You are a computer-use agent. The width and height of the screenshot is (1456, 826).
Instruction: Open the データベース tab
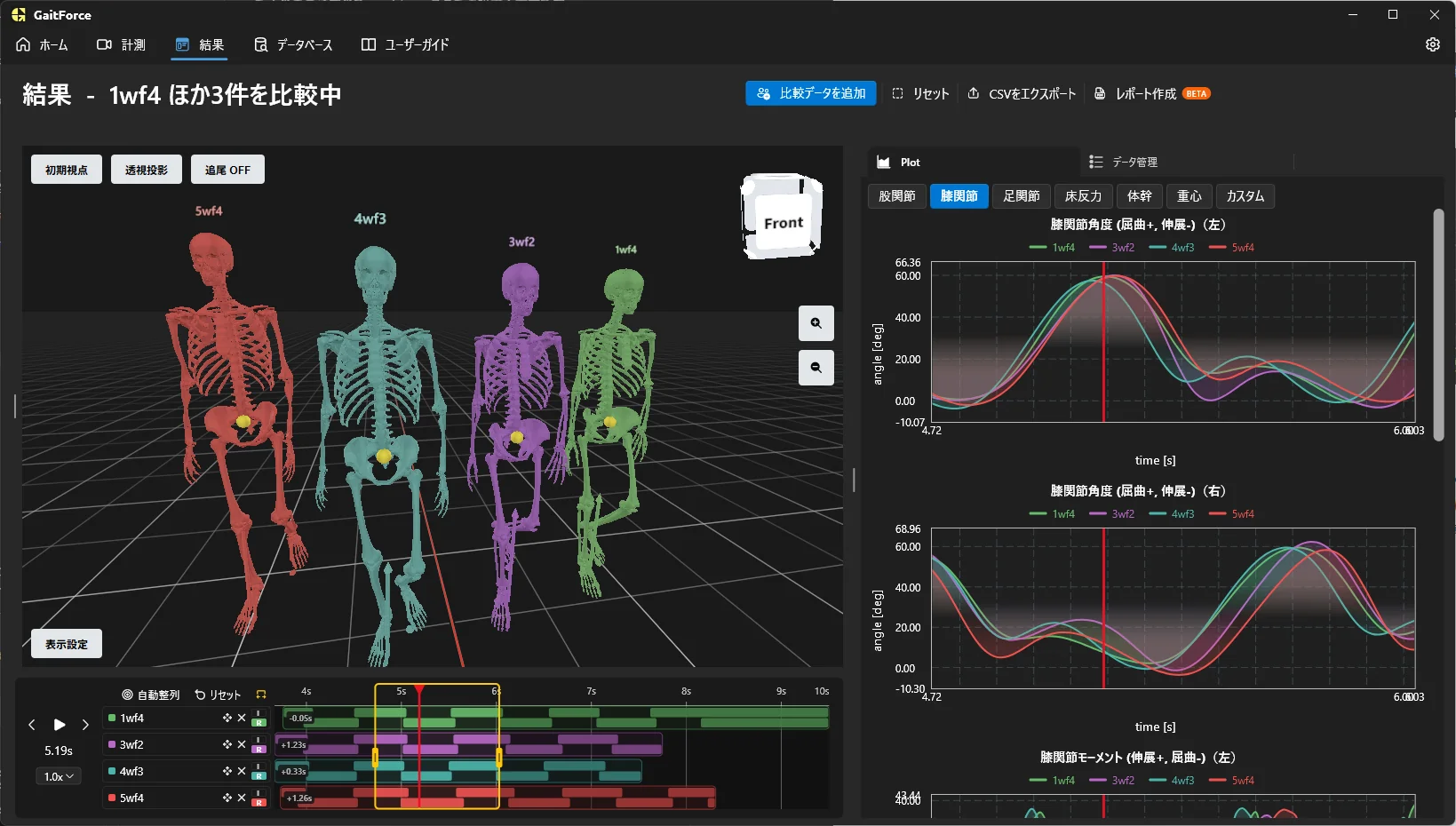coord(293,44)
